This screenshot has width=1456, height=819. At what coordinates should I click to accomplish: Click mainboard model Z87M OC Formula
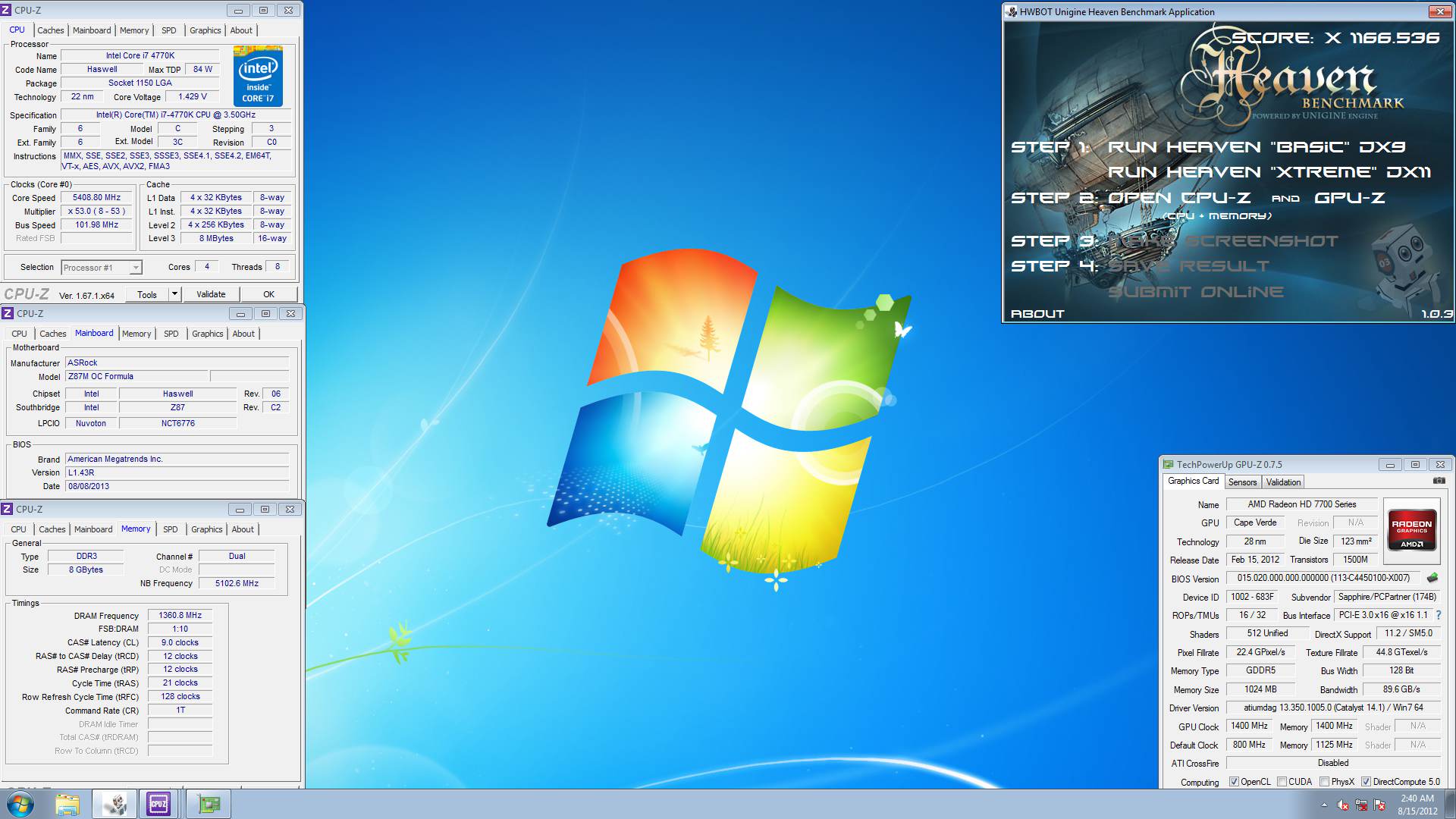[x=136, y=376]
